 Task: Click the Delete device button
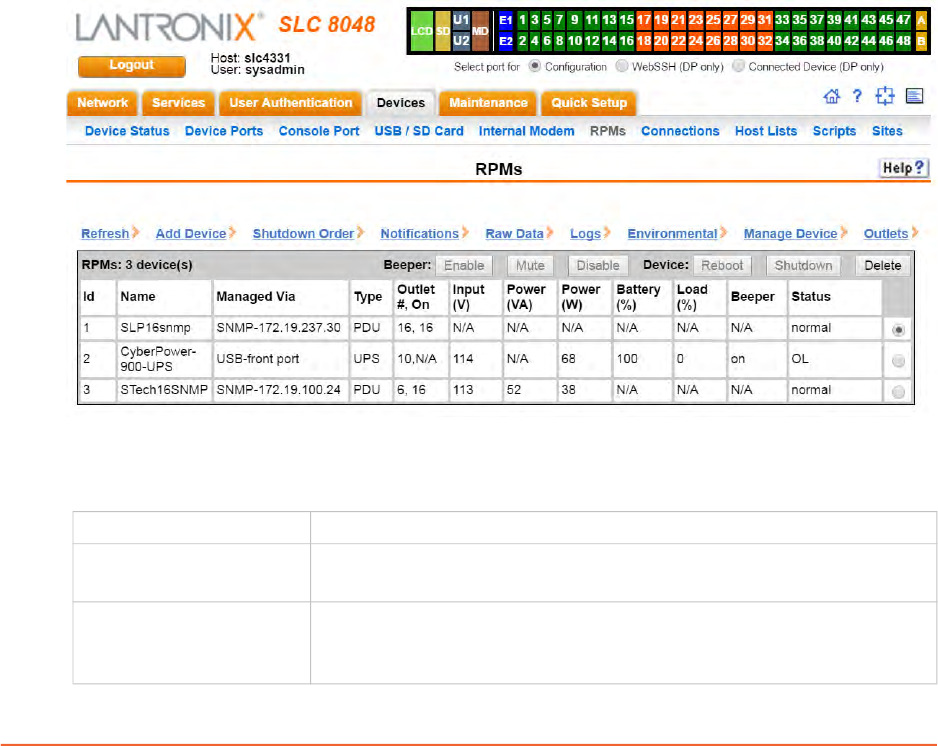tap(882, 266)
